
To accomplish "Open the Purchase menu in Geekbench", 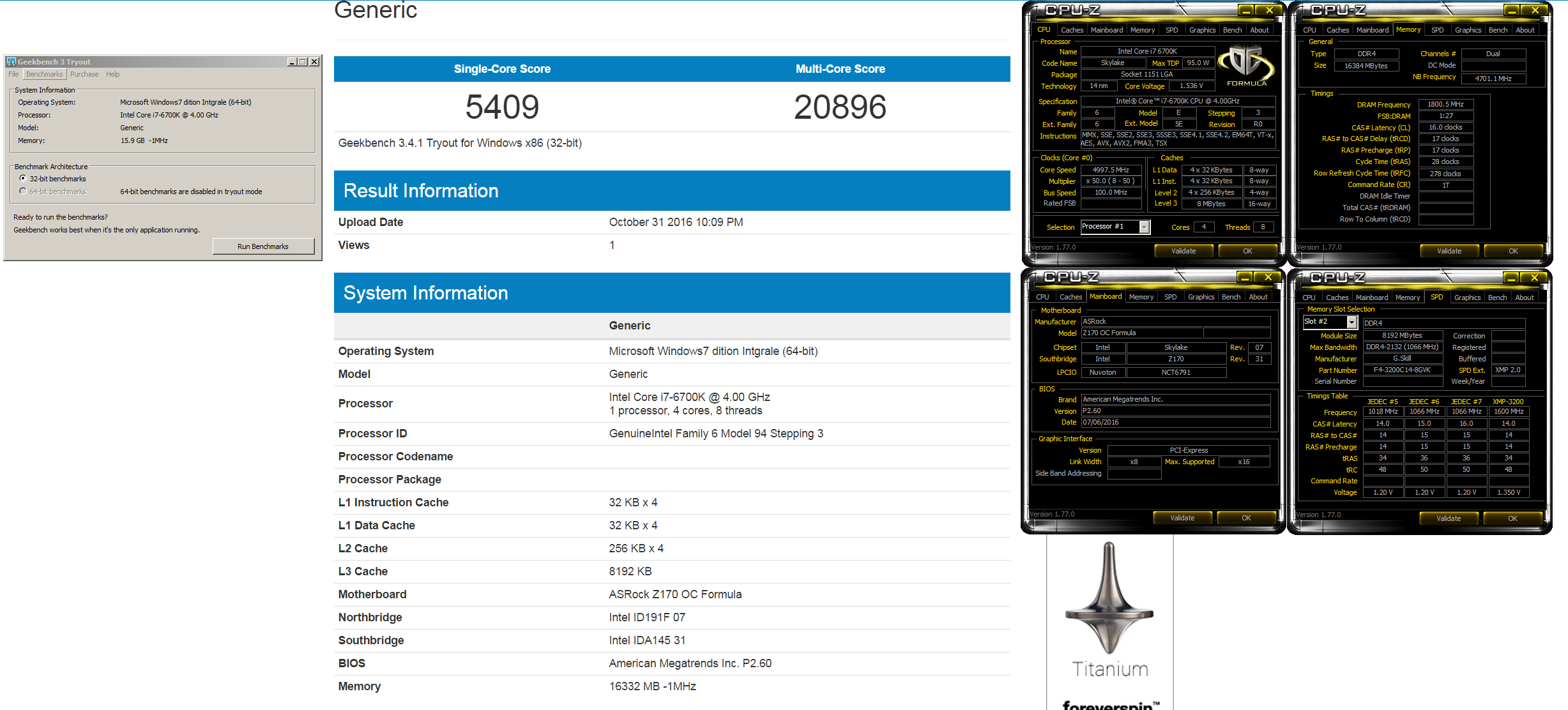I will 84,74.
